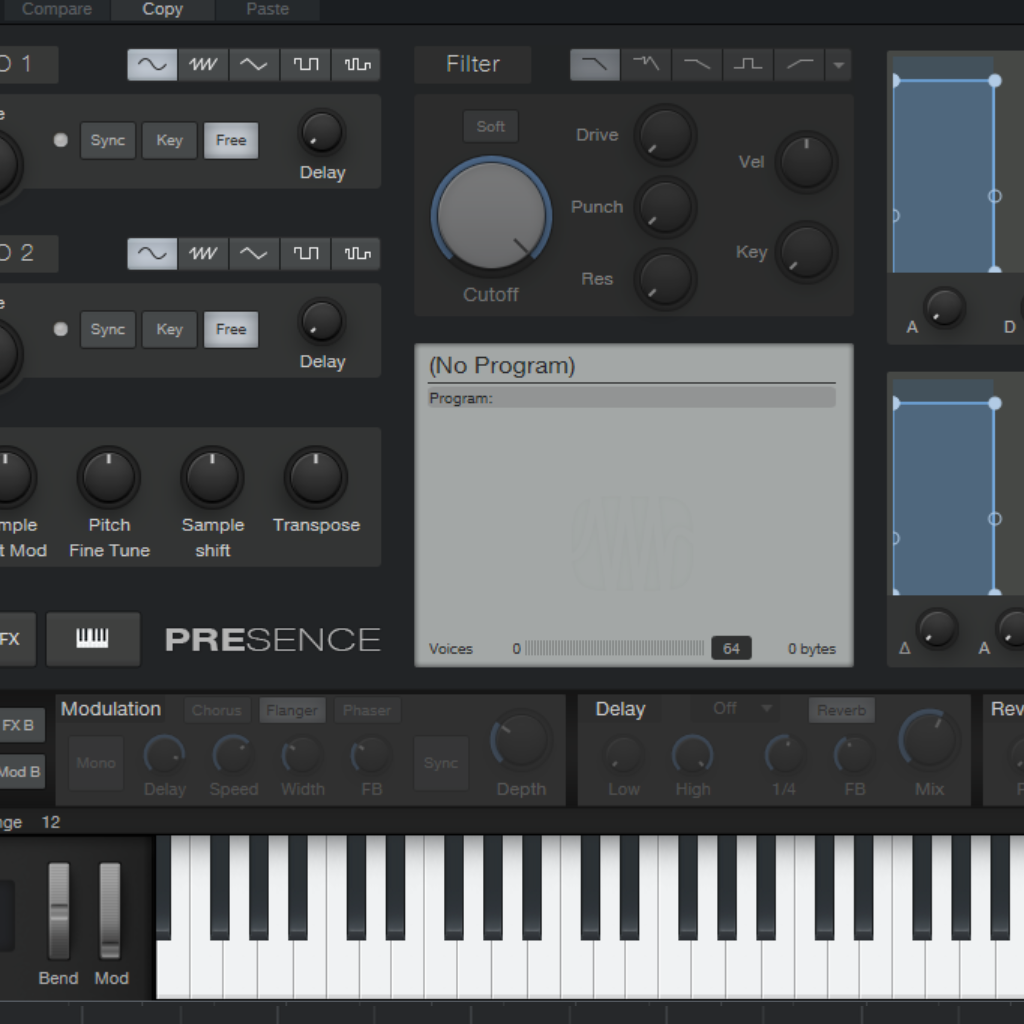Choose the high-pass filter type icon
Image resolution: width=1024 pixels, height=1024 pixels.
(799, 65)
